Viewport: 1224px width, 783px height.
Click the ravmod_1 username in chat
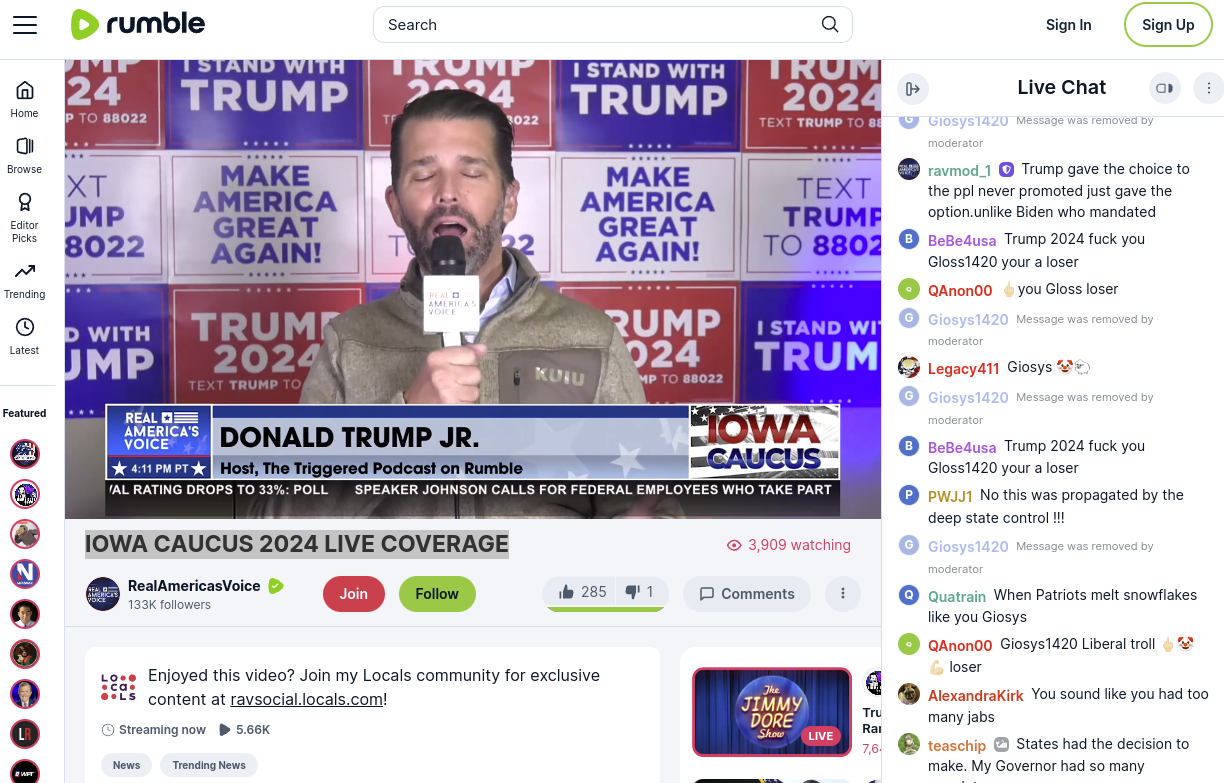point(959,171)
